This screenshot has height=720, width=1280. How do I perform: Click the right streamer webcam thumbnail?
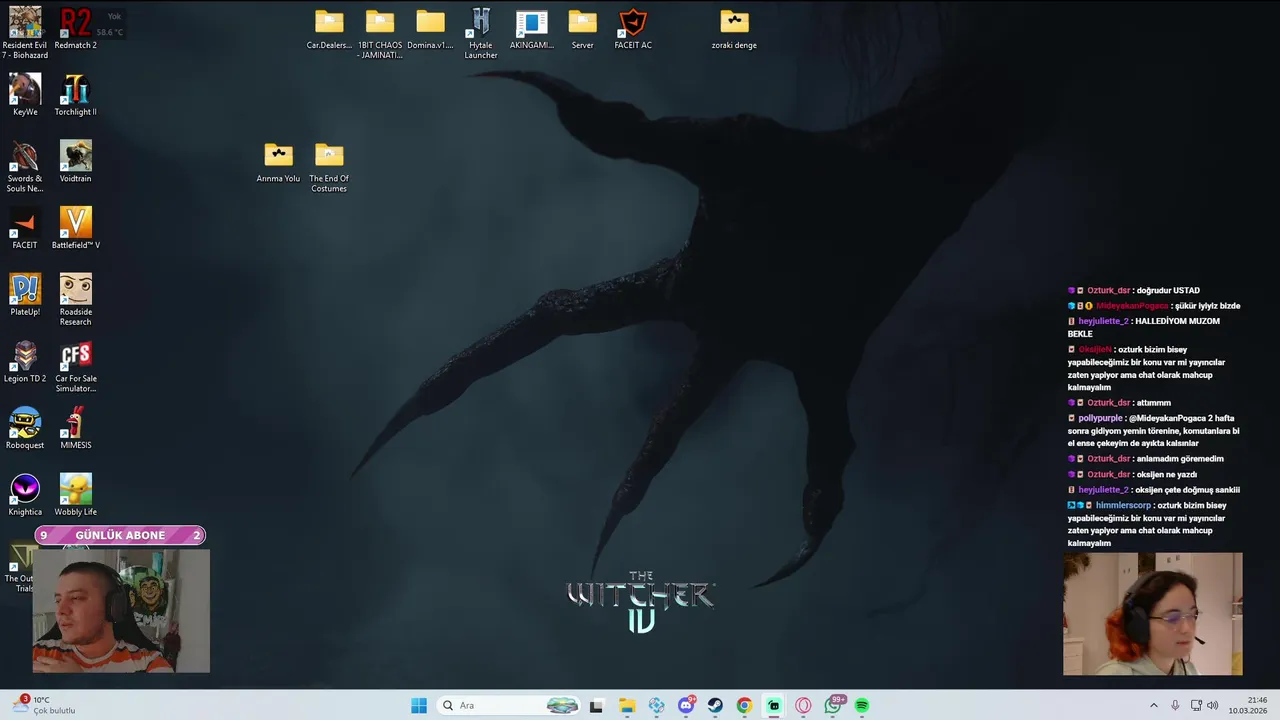(1152, 614)
